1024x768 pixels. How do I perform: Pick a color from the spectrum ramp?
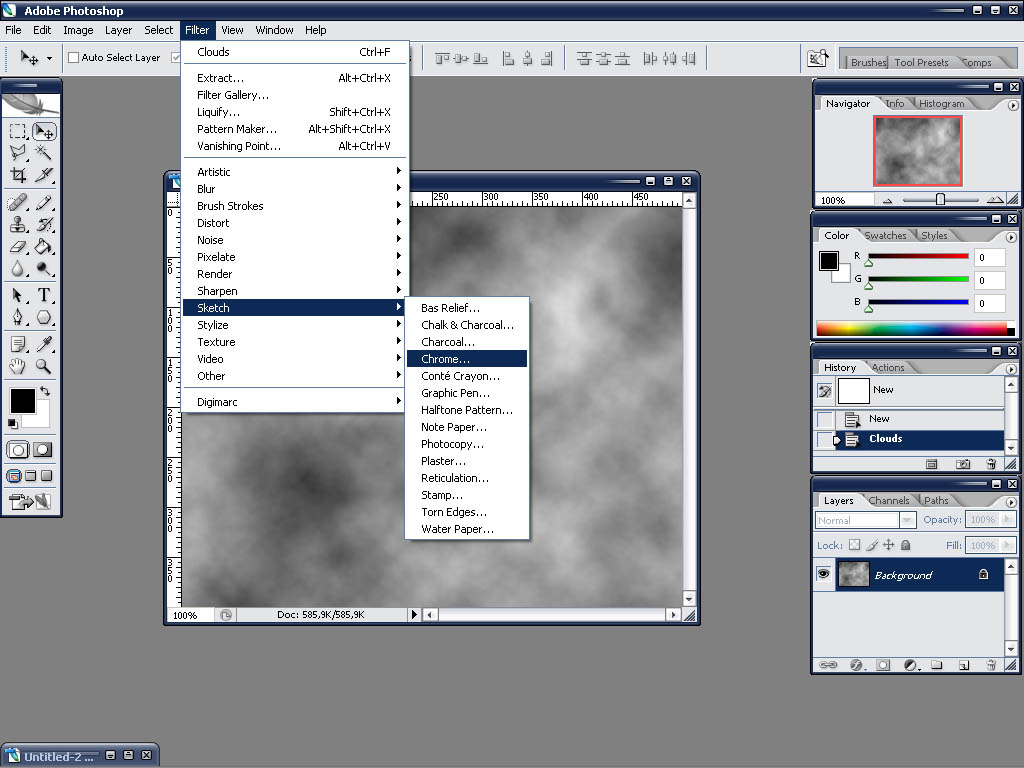point(910,328)
